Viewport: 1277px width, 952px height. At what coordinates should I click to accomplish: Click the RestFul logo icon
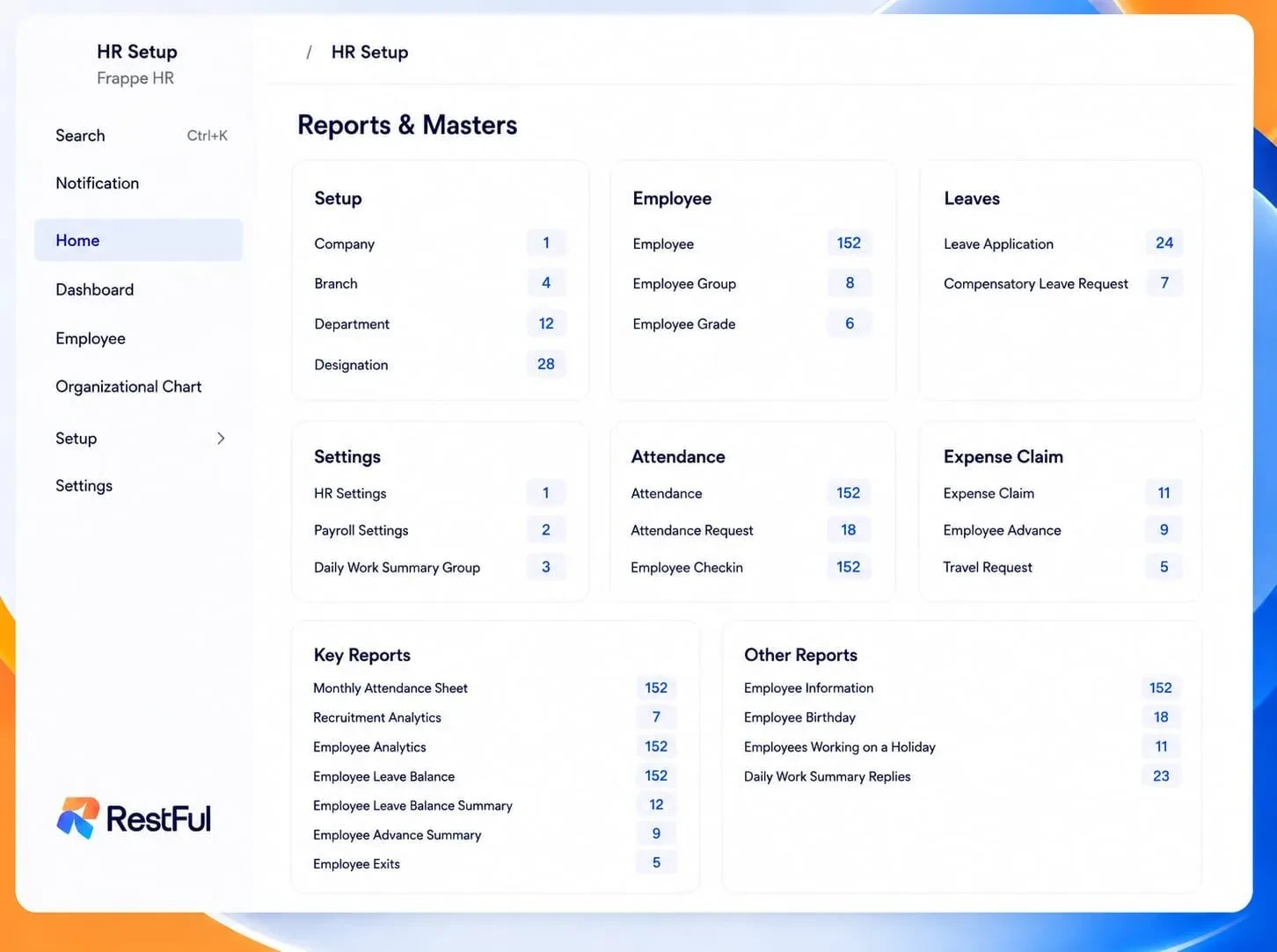[78, 818]
